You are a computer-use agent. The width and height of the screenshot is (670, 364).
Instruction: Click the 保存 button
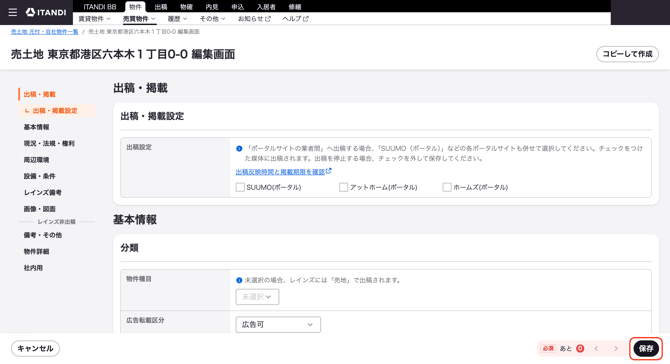646,349
